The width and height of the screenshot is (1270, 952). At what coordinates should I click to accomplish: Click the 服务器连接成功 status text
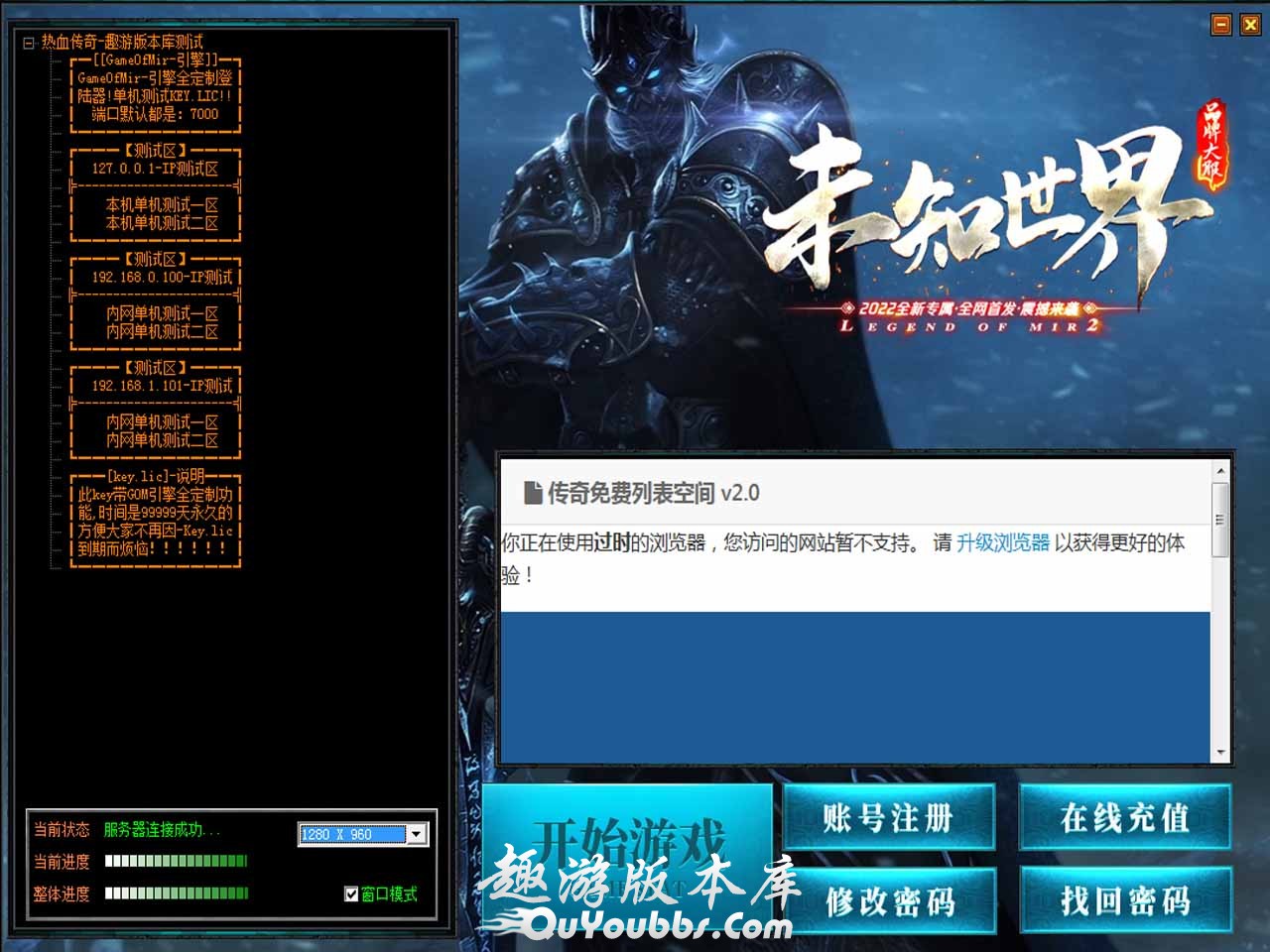(162, 830)
